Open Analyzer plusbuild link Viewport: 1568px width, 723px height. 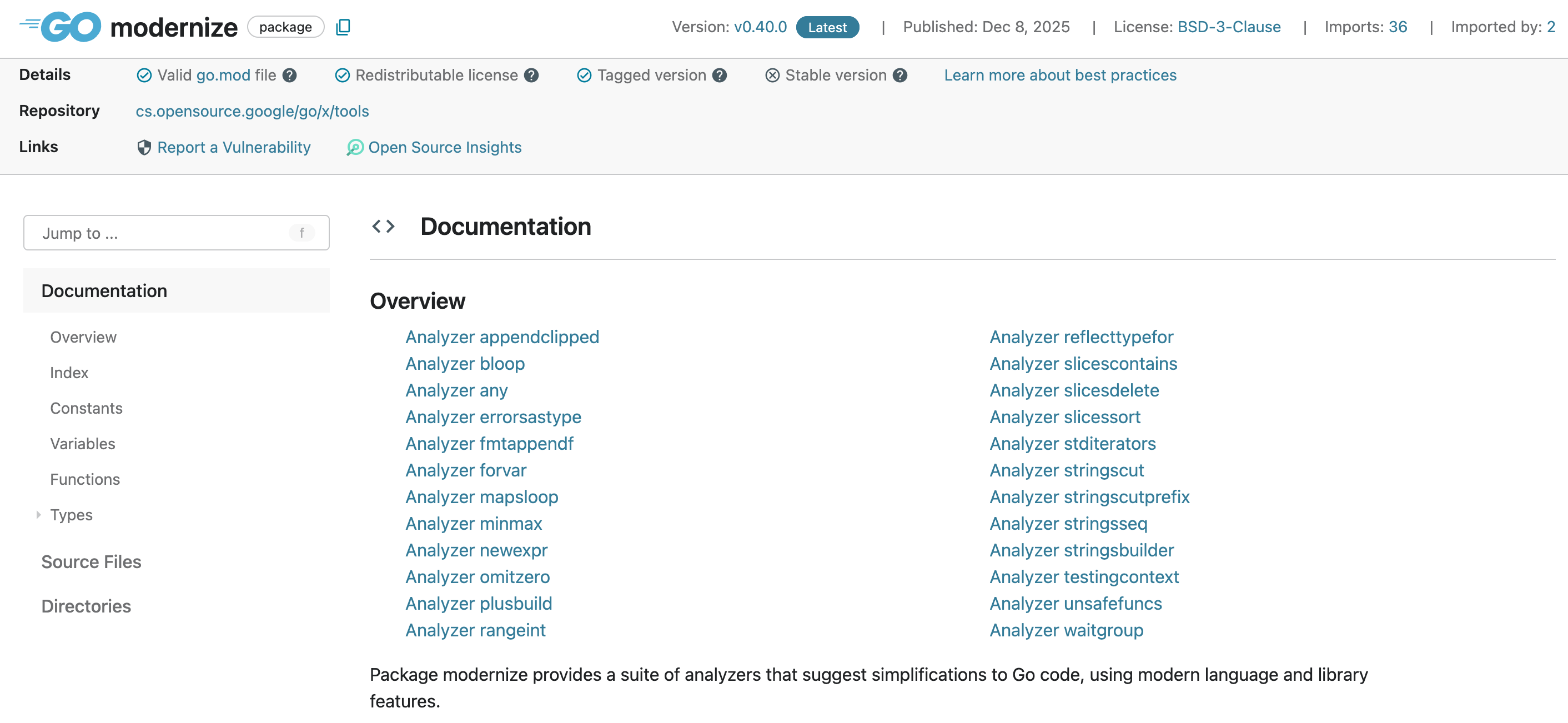479,604
